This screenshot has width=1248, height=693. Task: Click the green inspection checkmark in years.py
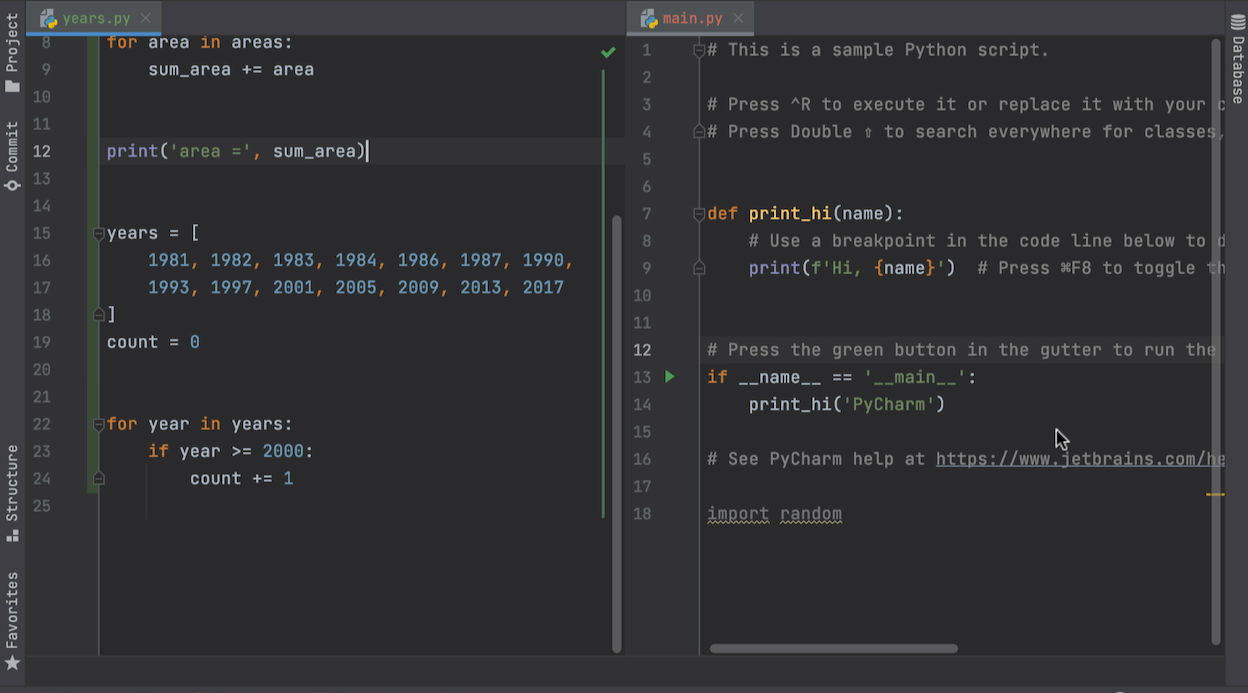click(x=608, y=51)
